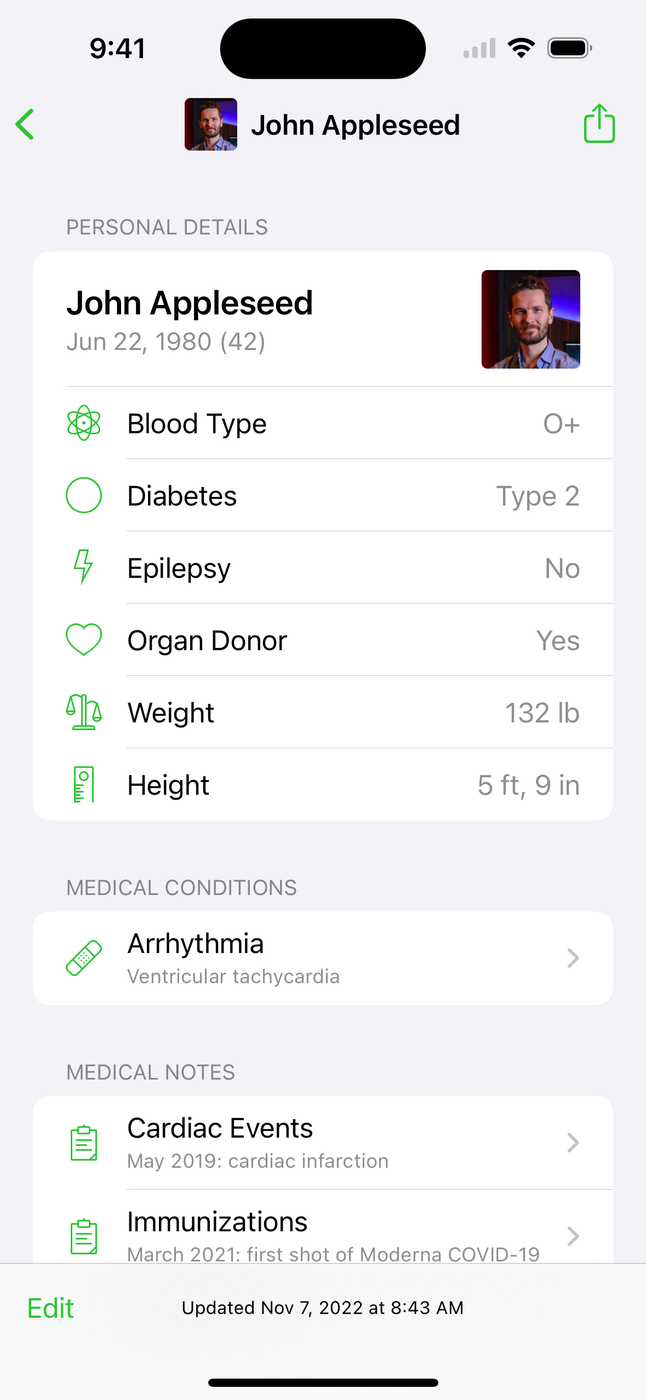Tap the Arrhythmia bandage icon
Image resolution: width=646 pixels, height=1400 pixels.
click(84, 958)
